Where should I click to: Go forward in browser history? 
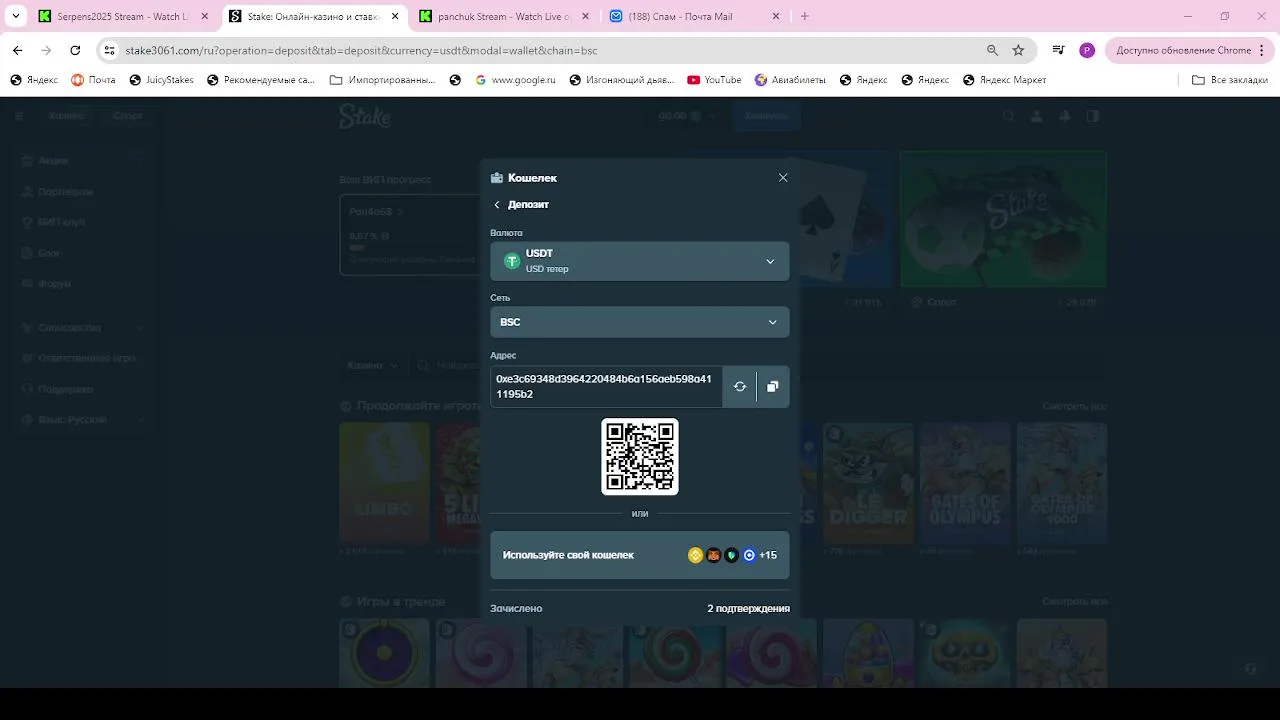click(x=46, y=50)
